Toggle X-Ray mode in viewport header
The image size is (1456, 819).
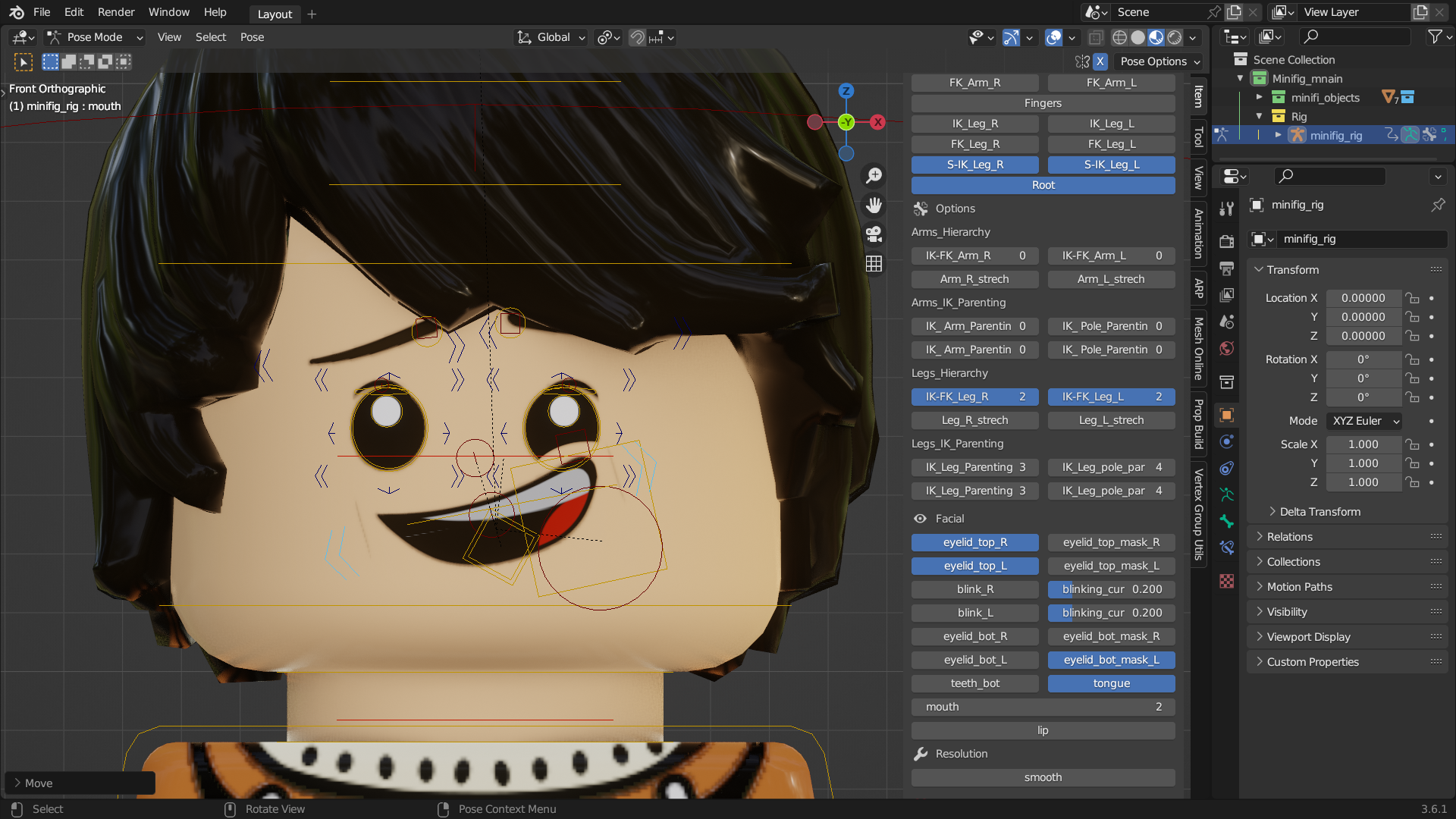point(1097,37)
